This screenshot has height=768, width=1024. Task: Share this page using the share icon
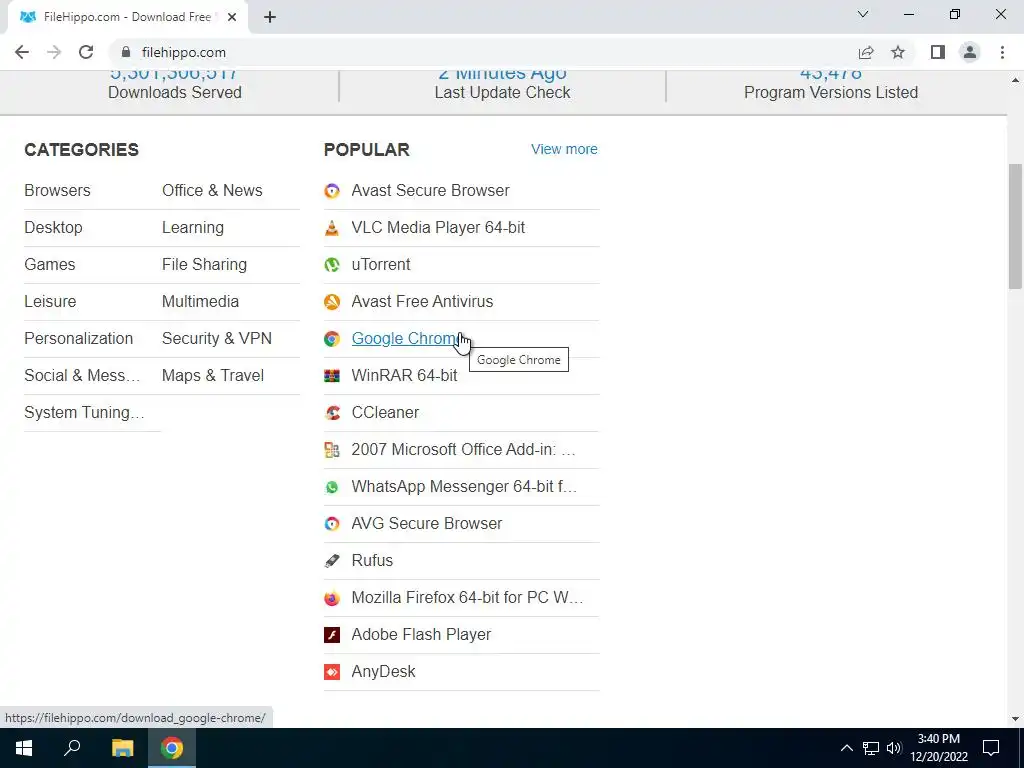[866, 52]
